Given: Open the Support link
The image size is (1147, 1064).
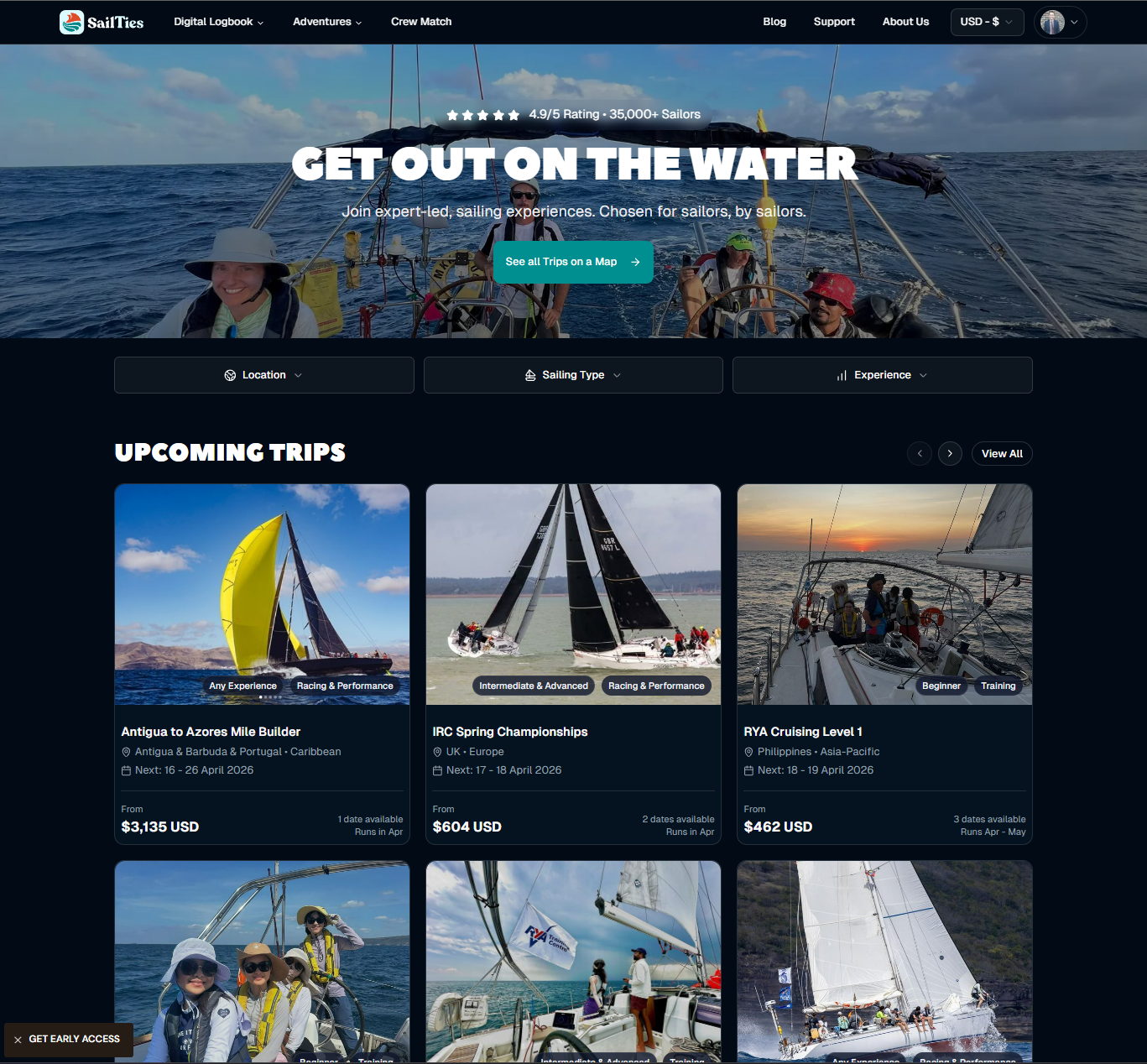Looking at the screenshot, I should pyautogui.click(x=834, y=22).
